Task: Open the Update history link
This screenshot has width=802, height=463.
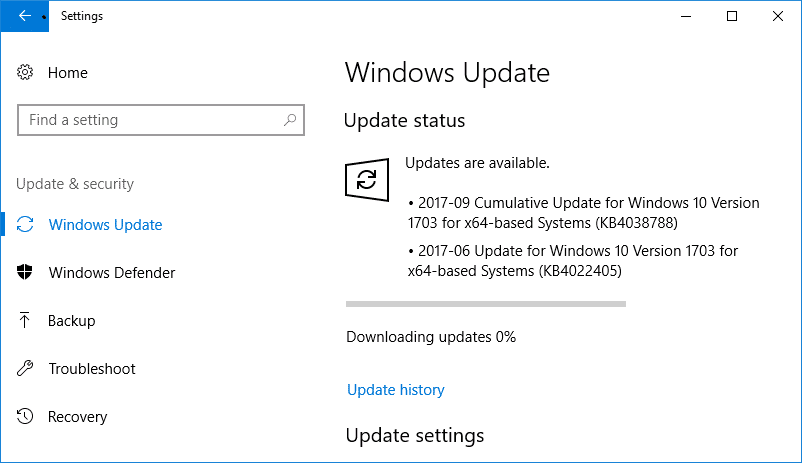Action: pyautogui.click(x=396, y=390)
